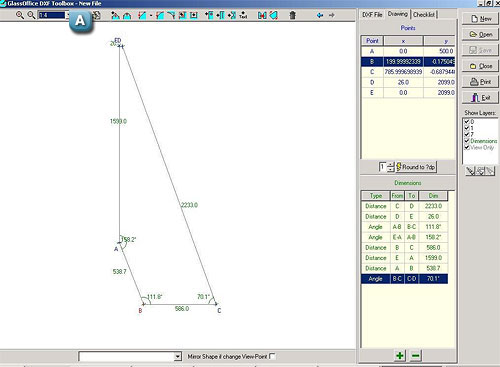500x367 pixels.
Task: Select the Distance B to C 586.0 row
Action: click(x=404, y=248)
